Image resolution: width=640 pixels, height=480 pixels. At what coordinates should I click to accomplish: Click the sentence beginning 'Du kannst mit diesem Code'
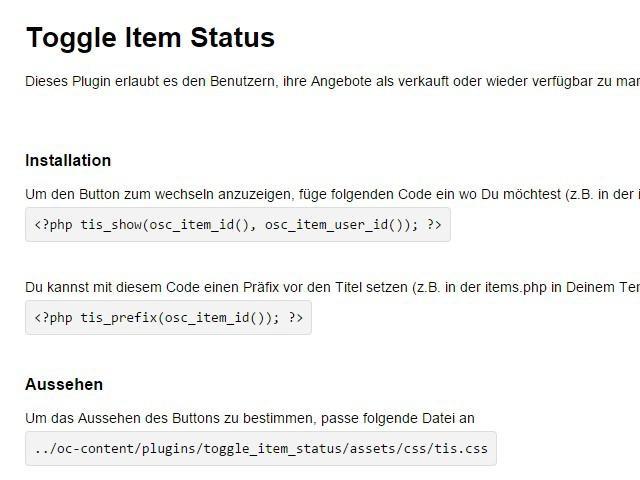tap(333, 287)
